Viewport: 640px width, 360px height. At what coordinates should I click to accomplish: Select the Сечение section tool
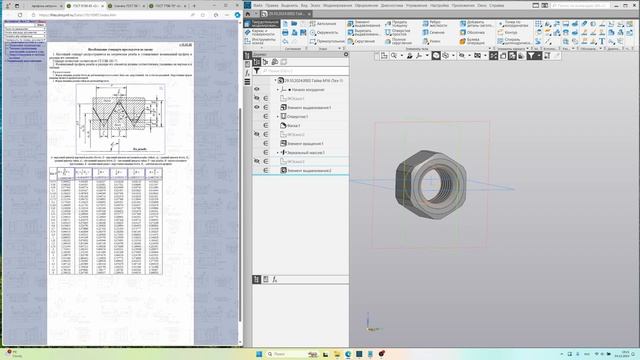click(433, 32)
